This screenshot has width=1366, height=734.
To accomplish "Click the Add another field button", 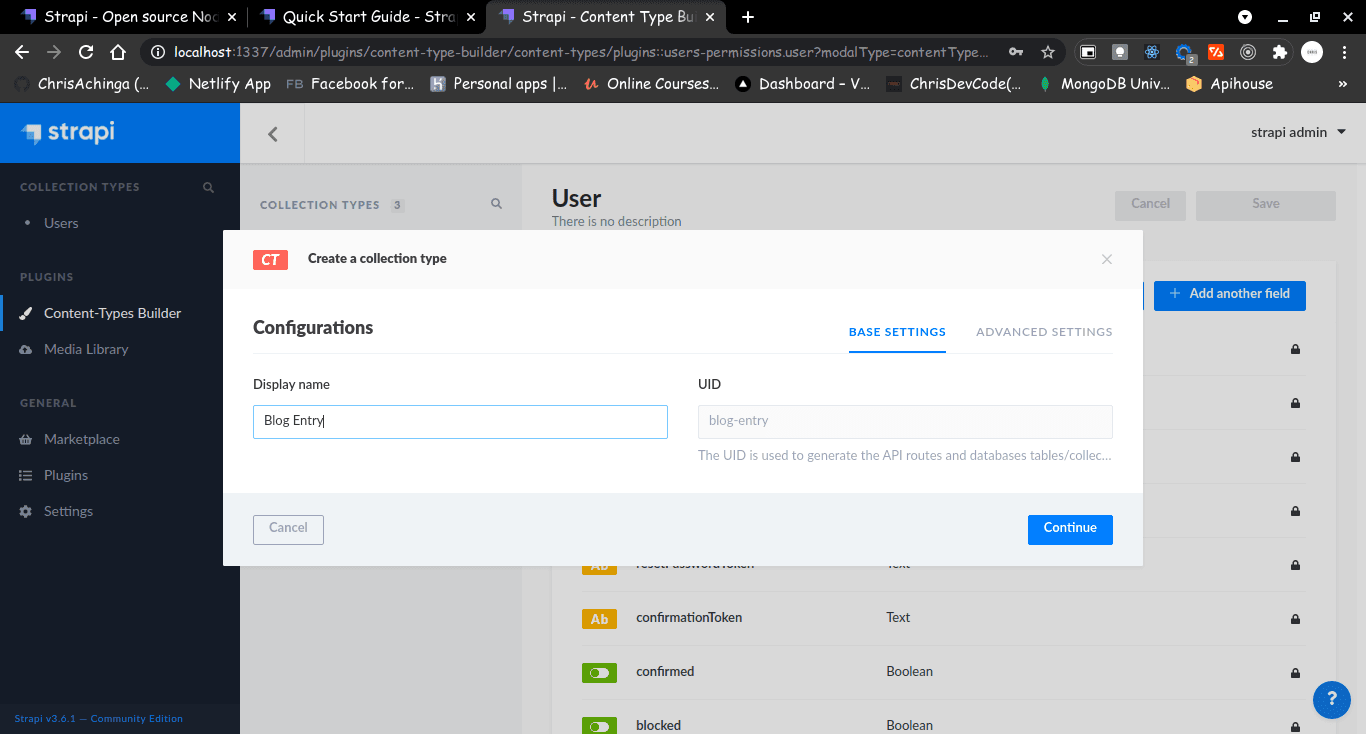I will (1229, 294).
